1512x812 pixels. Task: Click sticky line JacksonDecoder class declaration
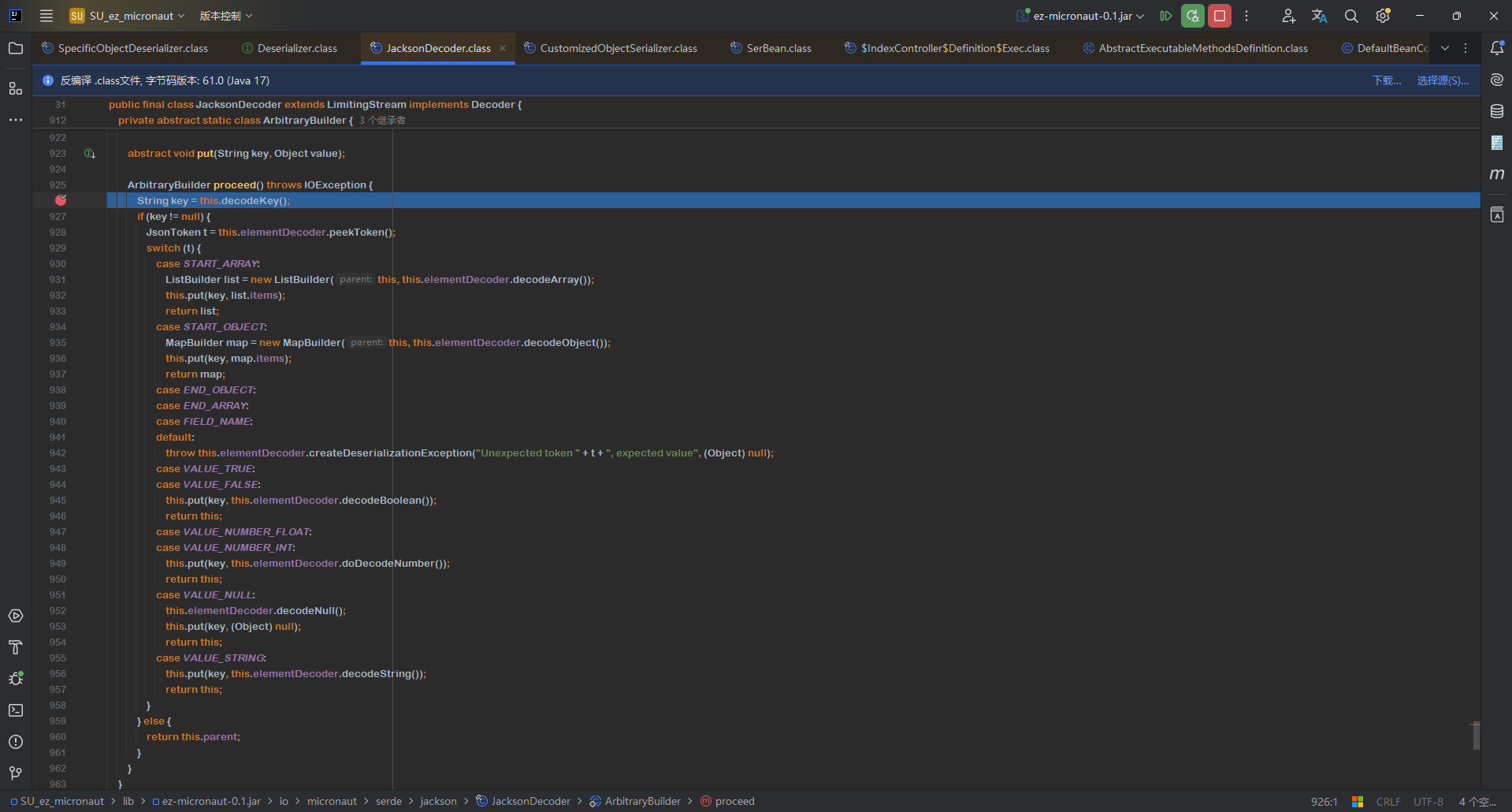coord(315,104)
